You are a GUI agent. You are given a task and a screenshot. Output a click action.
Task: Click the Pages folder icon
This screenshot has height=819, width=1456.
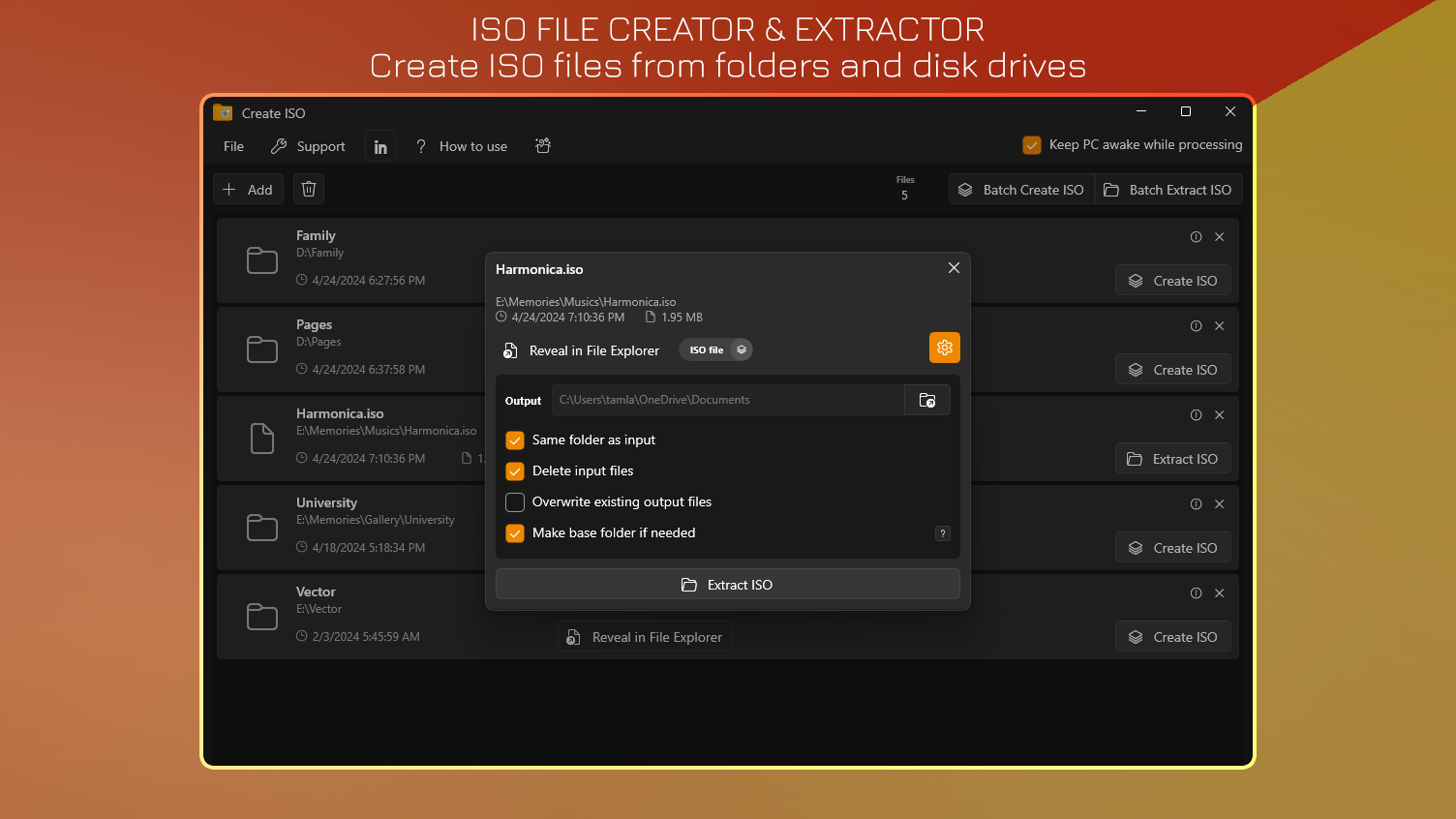pyautogui.click(x=262, y=349)
